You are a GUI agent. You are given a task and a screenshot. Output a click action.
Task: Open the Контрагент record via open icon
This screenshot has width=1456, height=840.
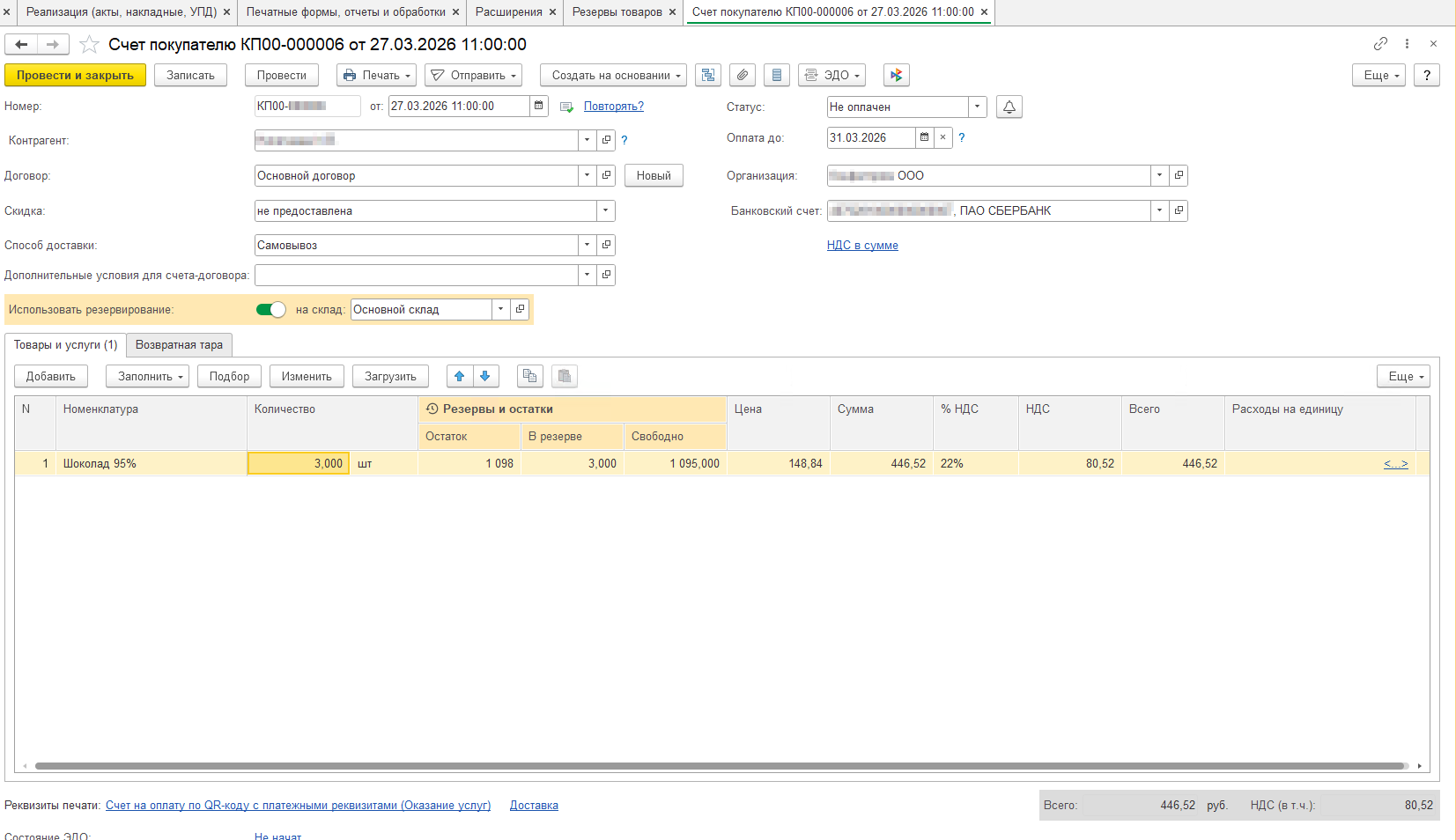(606, 140)
